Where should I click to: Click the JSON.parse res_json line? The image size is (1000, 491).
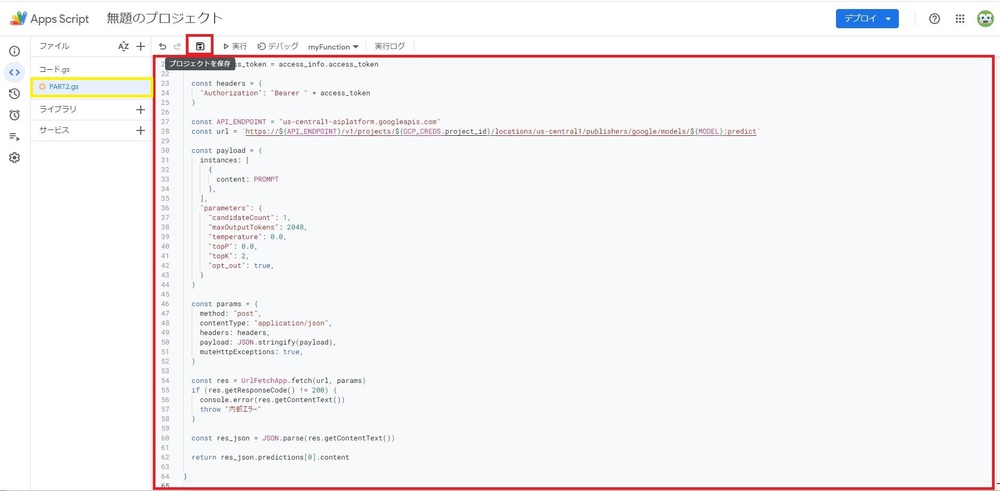pyautogui.click(x=293, y=439)
